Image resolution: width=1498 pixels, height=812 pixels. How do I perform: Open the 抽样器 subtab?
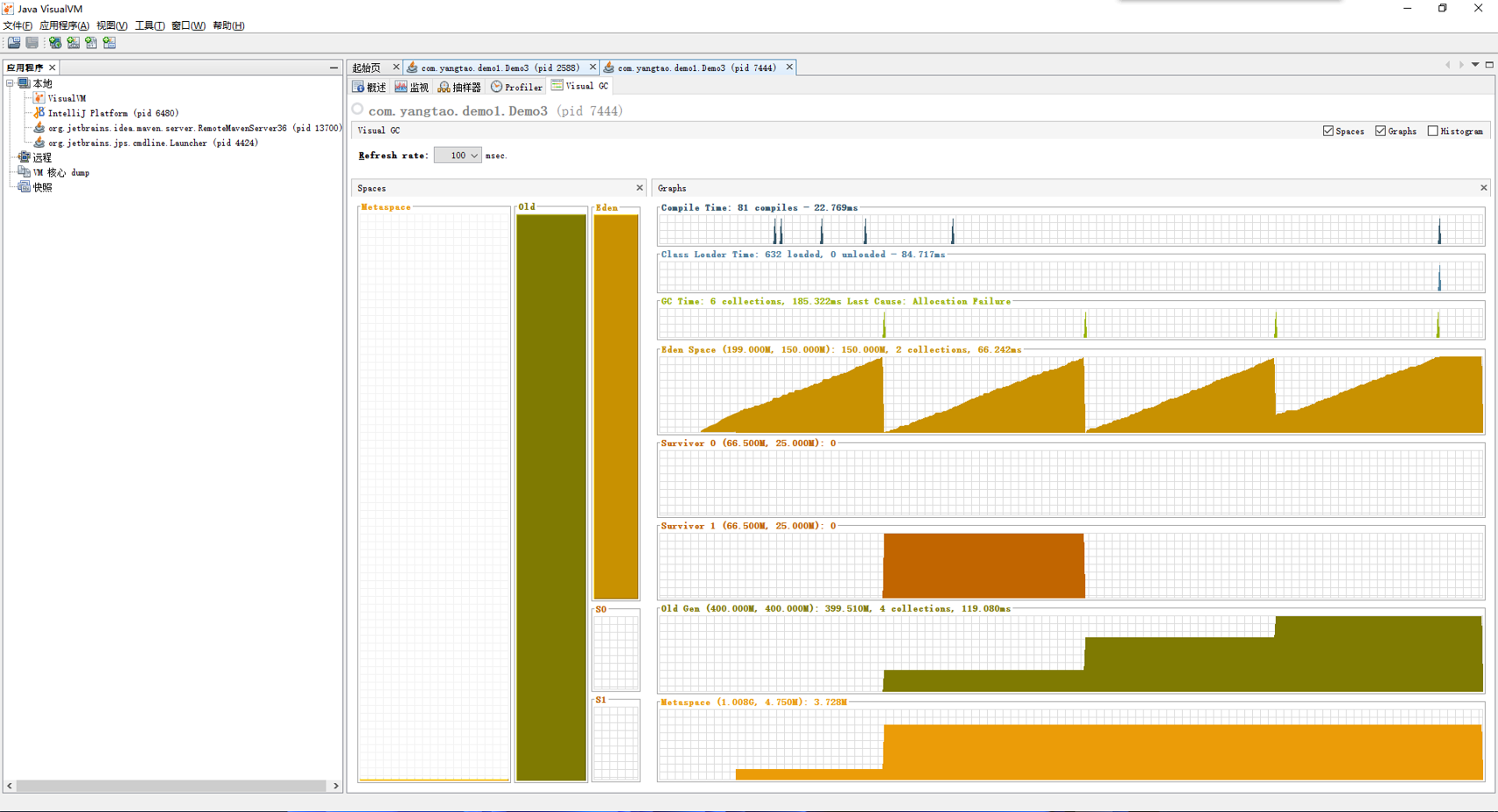(x=460, y=87)
